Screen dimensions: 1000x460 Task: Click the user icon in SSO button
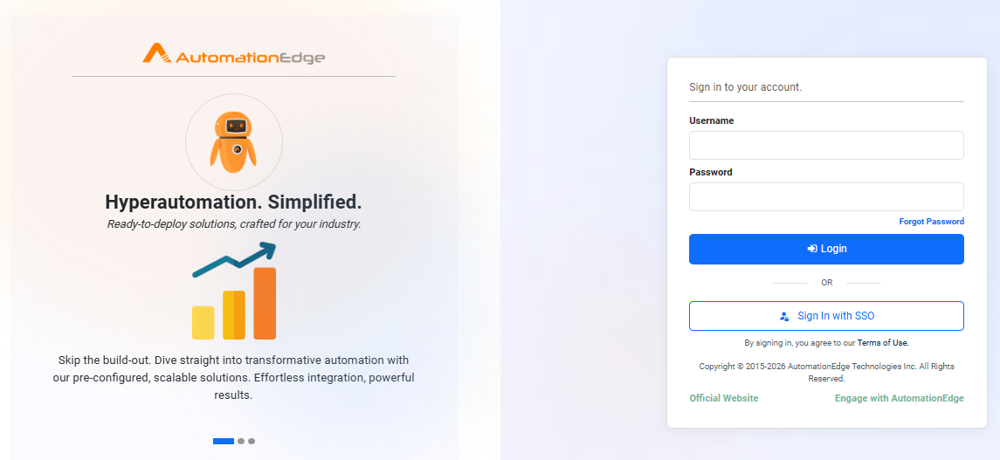(784, 316)
